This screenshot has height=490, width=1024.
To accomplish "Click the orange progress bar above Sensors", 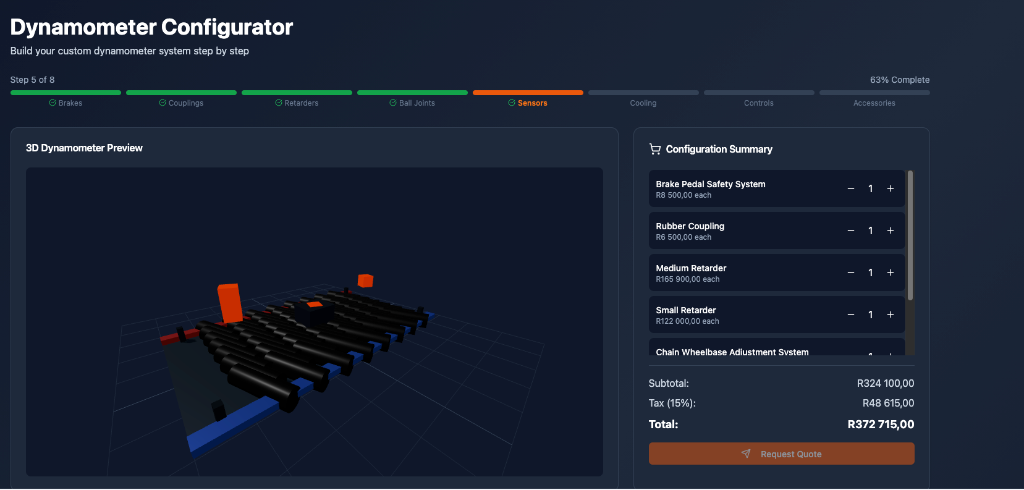I will coord(528,93).
